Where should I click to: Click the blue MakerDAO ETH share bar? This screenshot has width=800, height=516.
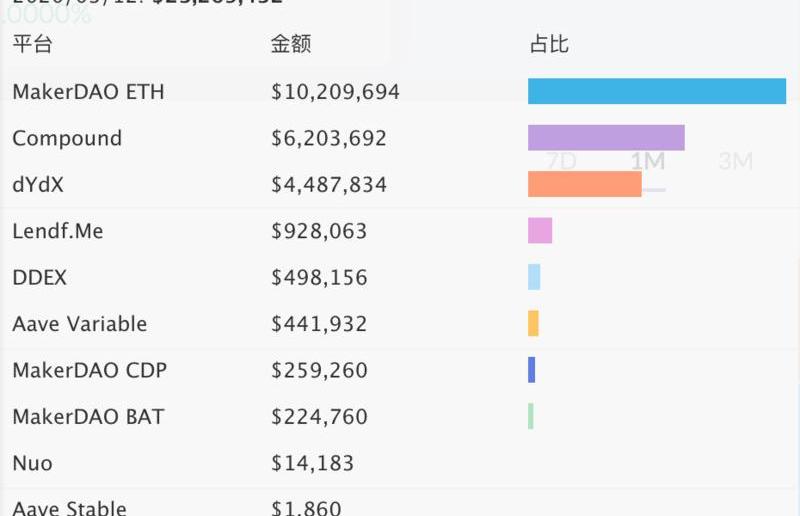tap(657, 91)
